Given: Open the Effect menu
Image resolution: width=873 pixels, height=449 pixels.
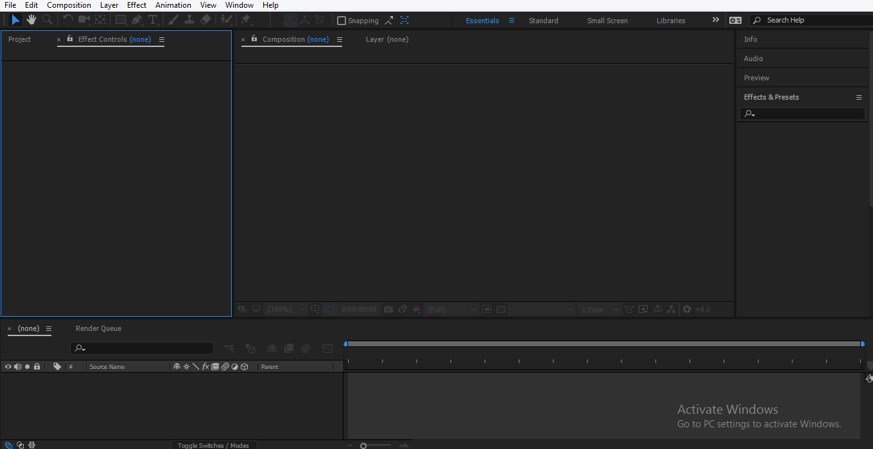Looking at the screenshot, I should tap(136, 5).
